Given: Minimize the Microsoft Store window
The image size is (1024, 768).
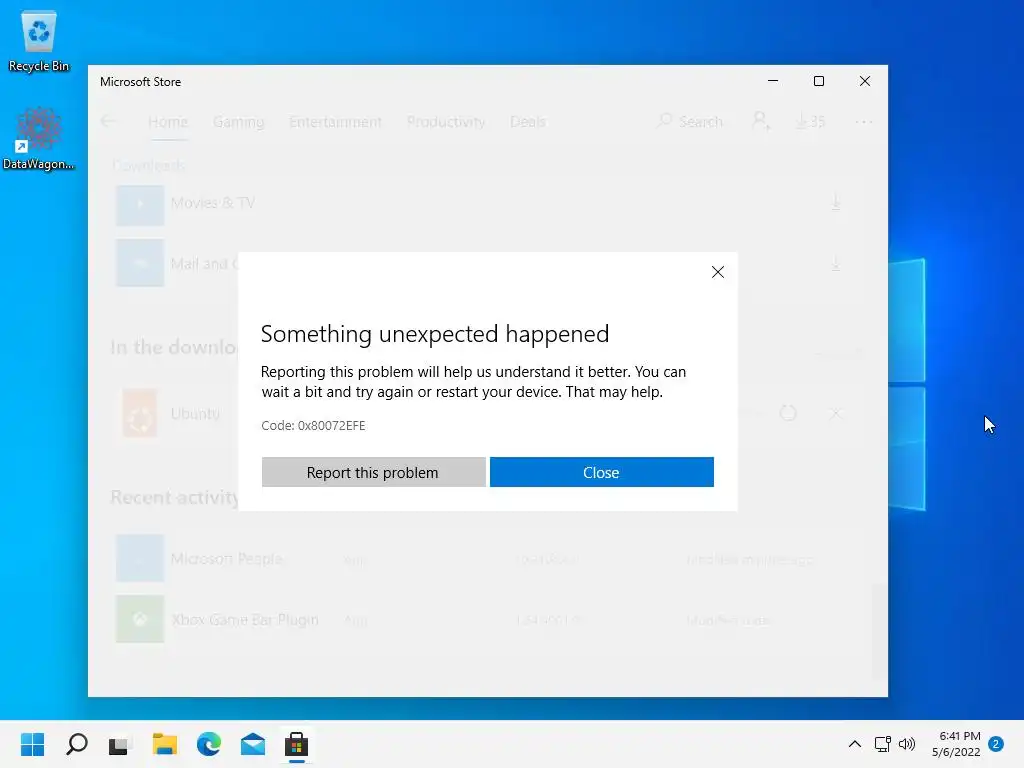Looking at the screenshot, I should coord(773,81).
